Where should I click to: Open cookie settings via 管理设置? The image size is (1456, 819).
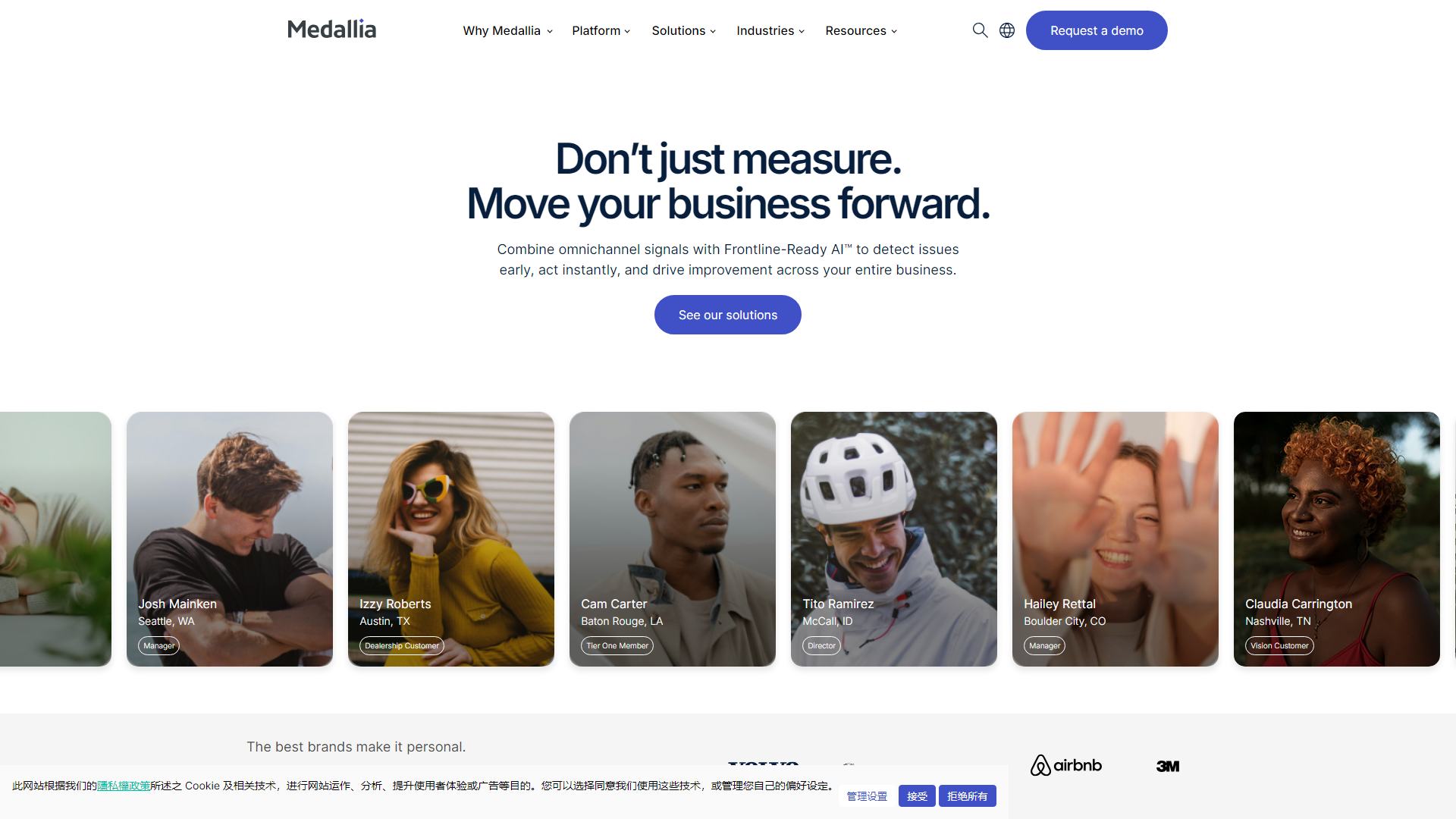coord(867,796)
